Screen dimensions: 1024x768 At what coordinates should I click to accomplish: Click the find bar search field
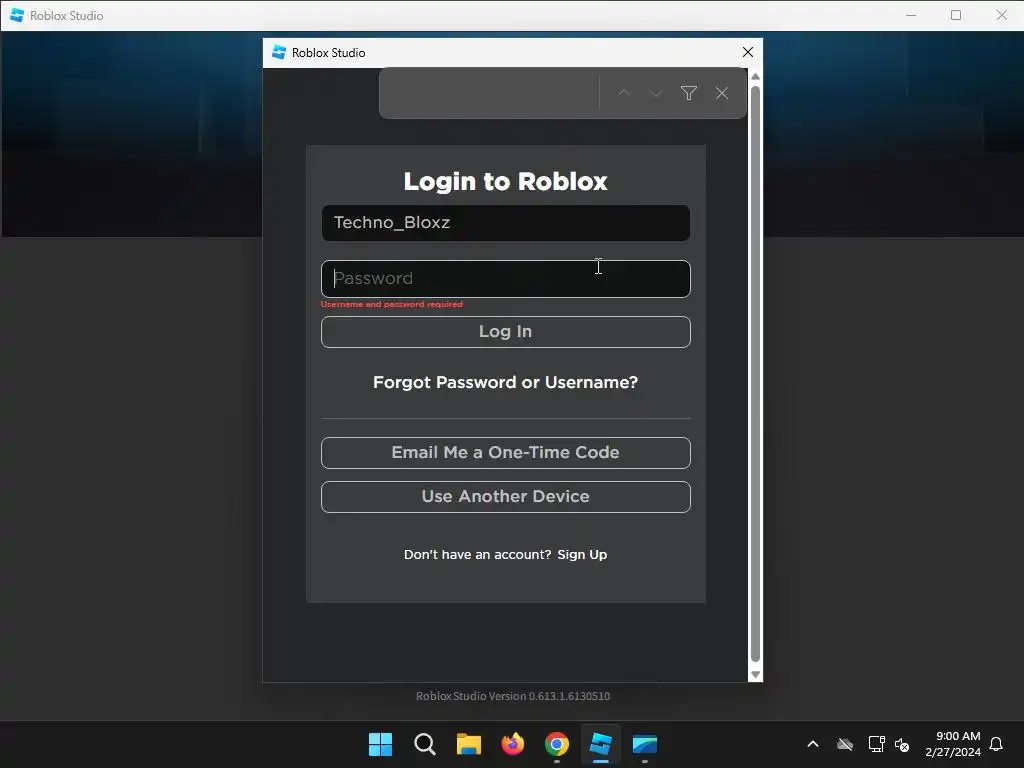click(x=491, y=93)
